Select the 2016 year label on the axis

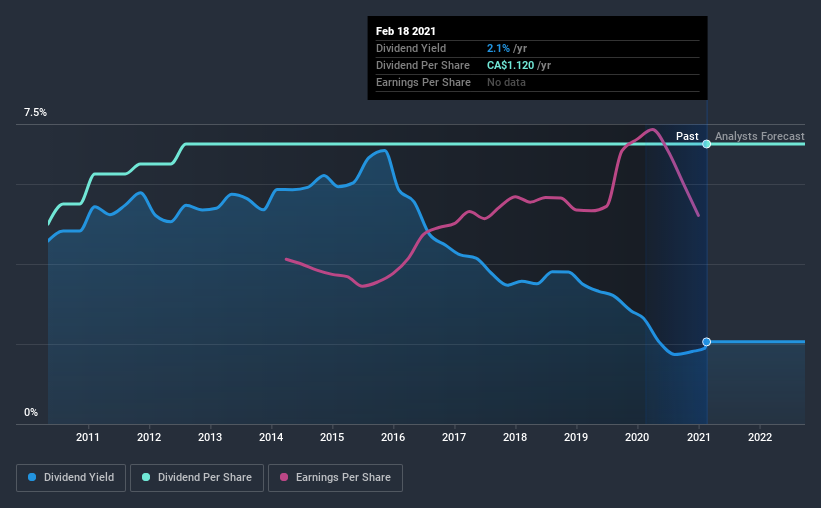(x=393, y=437)
